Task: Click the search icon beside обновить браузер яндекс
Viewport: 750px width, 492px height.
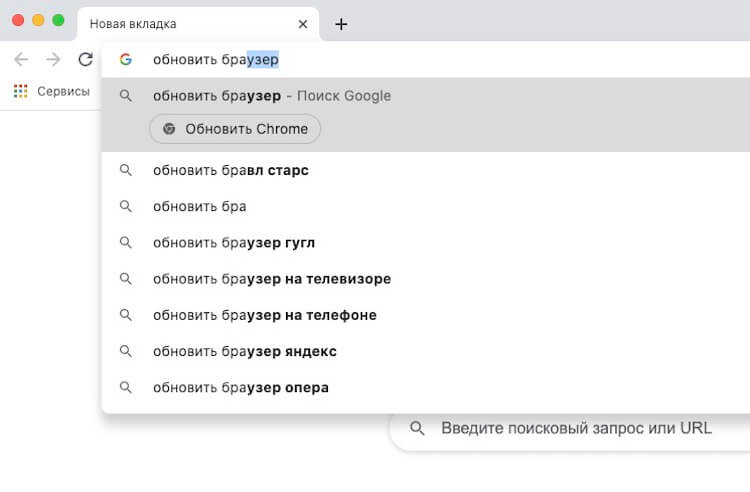Action: click(x=126, y=351)
